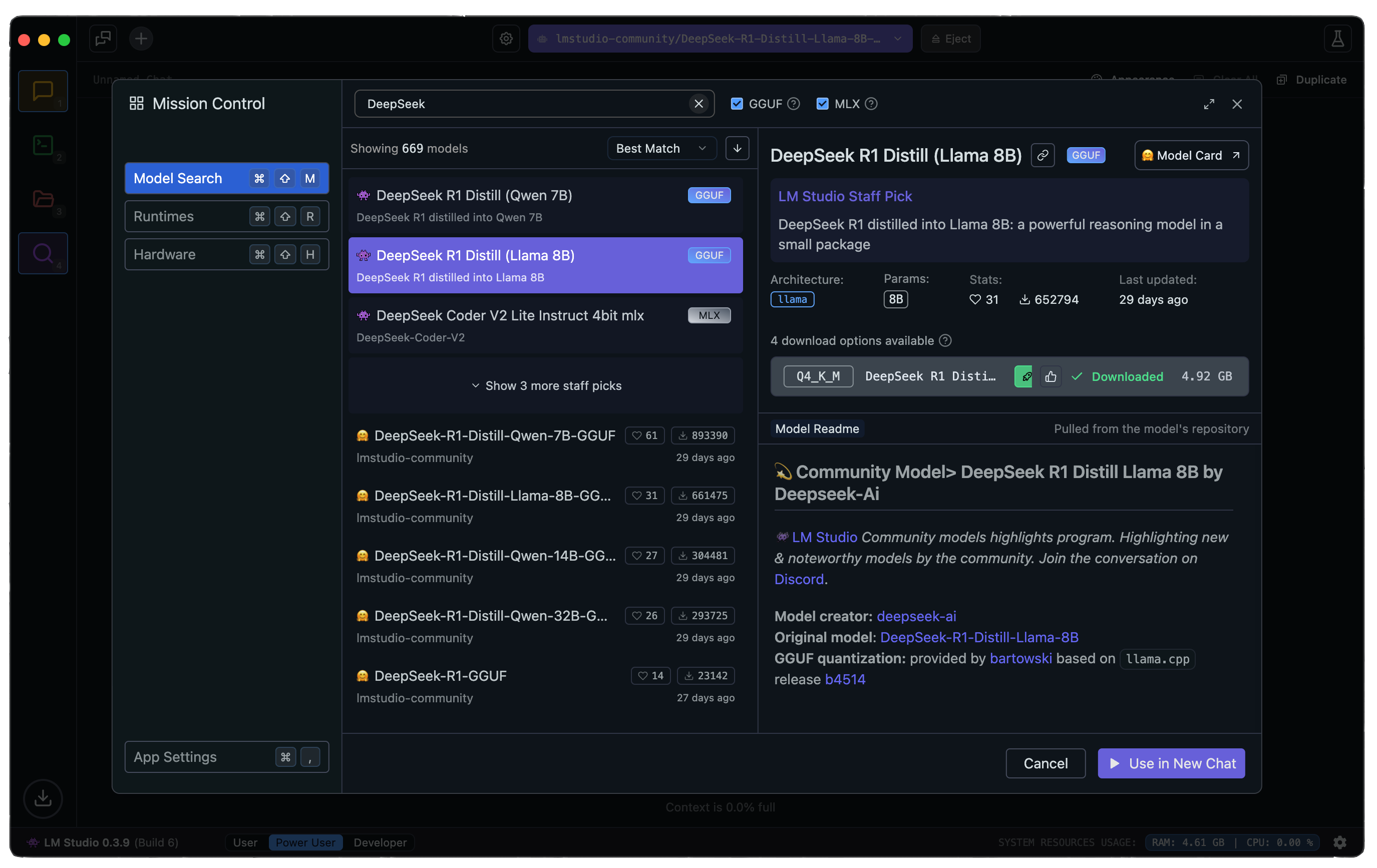Click the chat/conversation sidebar icon
This screenshot has height=868, width=1377.
coord(43,91)
